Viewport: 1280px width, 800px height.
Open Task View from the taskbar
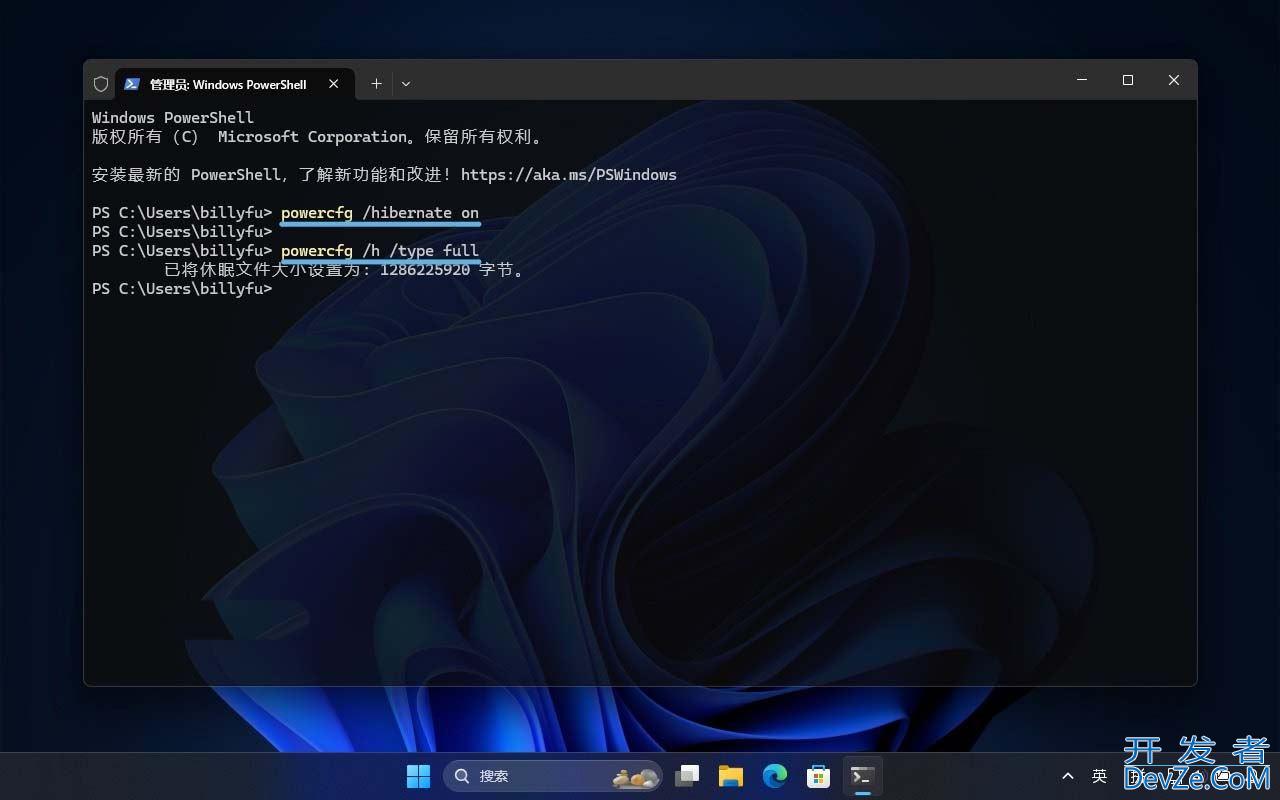click(x=687, y=776)
